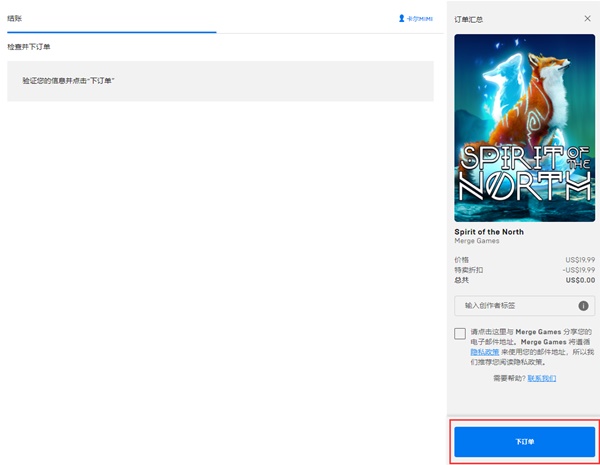The height and width of the screenshot is (465, 600).
Task: Close the 订单汇总 order summary panel
Action: click(x=587, y=19)
